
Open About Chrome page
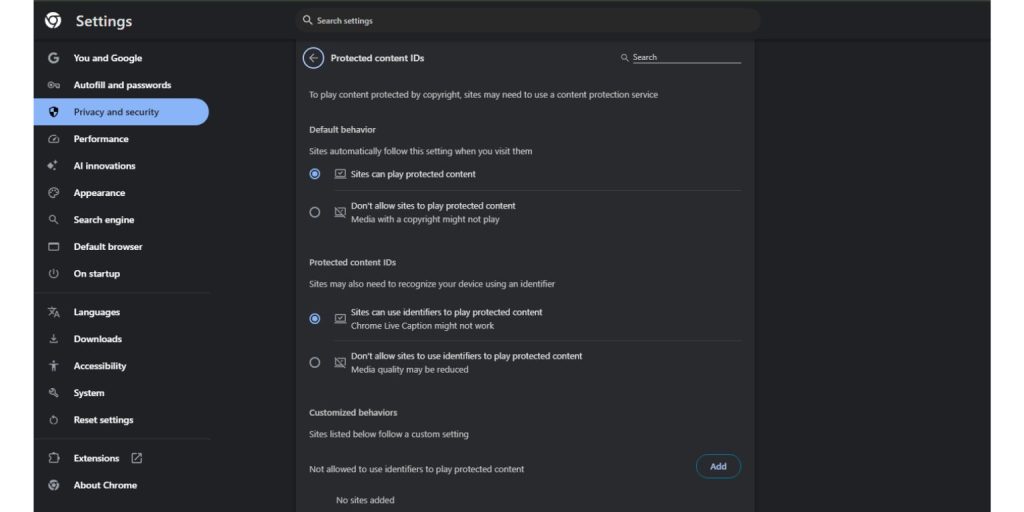pos(105,485)
